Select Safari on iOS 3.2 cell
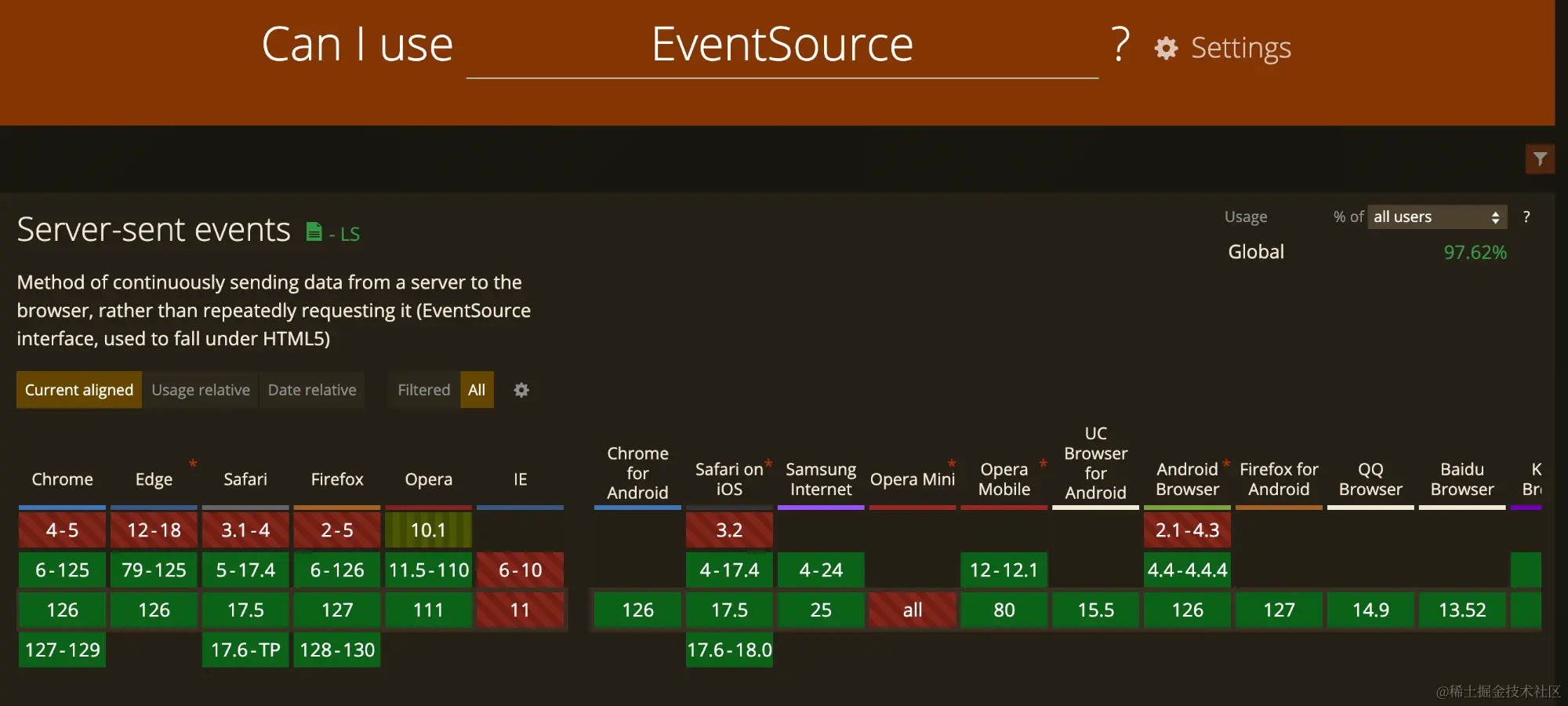1568x706 pixels. 729,530
